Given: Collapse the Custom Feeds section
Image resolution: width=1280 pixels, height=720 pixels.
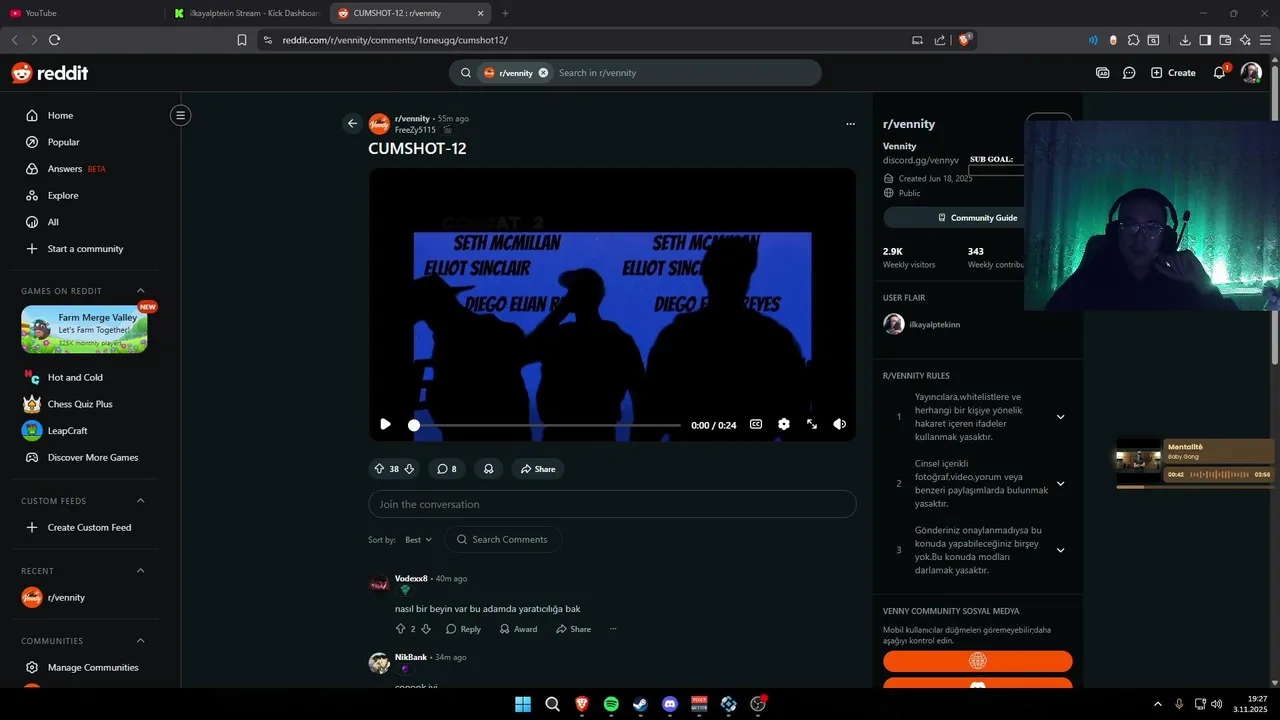Looking at the screenshot, I should (x=140, y=501).
